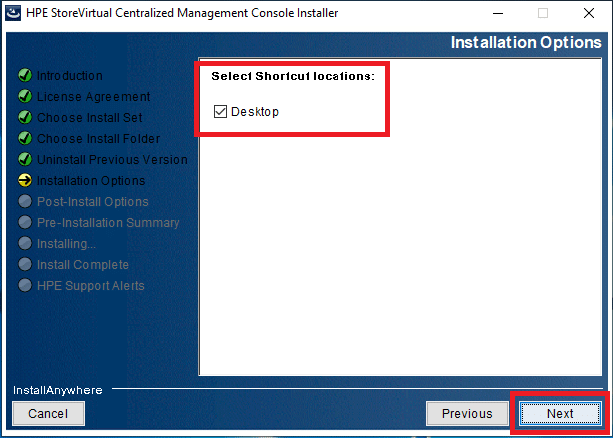613x438 pixels.
Task: Click the Desktop label text
Action: (x=255, y=112)
